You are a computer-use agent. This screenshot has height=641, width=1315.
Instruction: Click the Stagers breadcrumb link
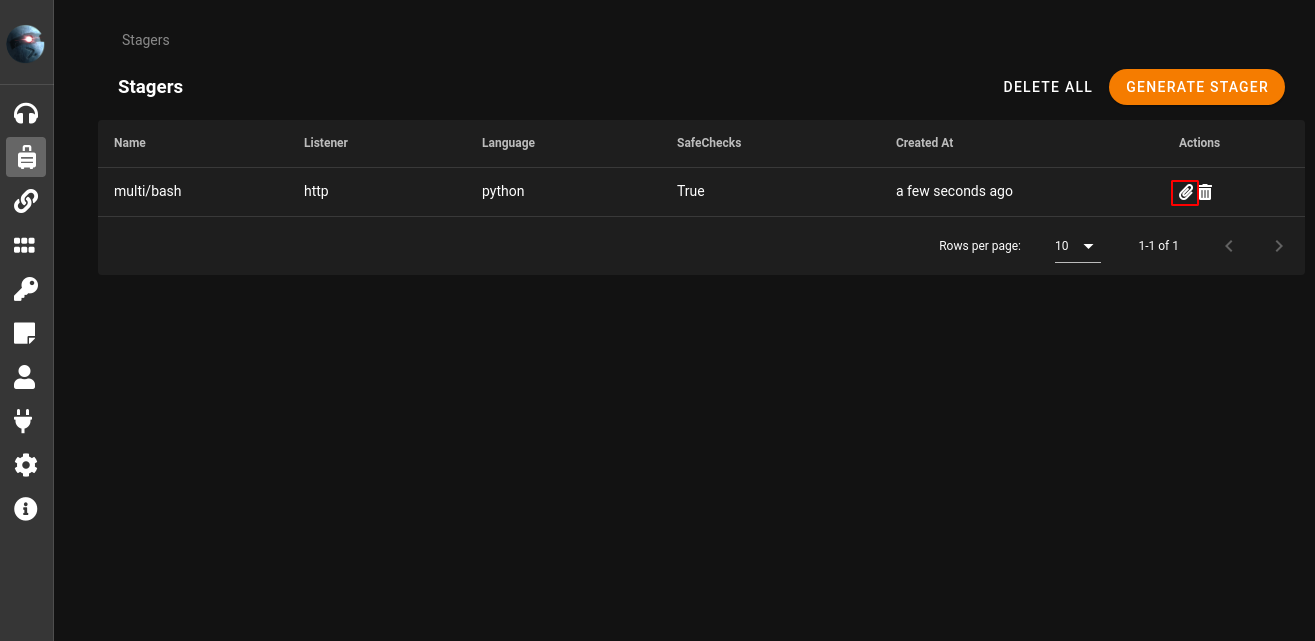(146, 40)
